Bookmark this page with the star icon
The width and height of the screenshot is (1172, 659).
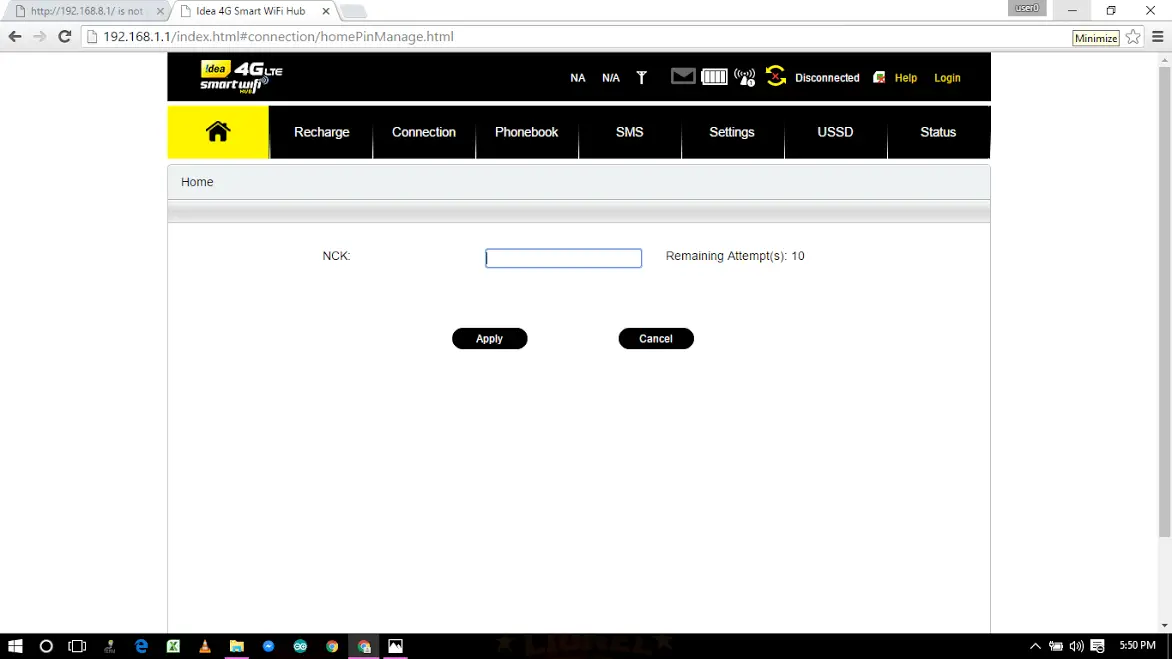click(1133, 37)
